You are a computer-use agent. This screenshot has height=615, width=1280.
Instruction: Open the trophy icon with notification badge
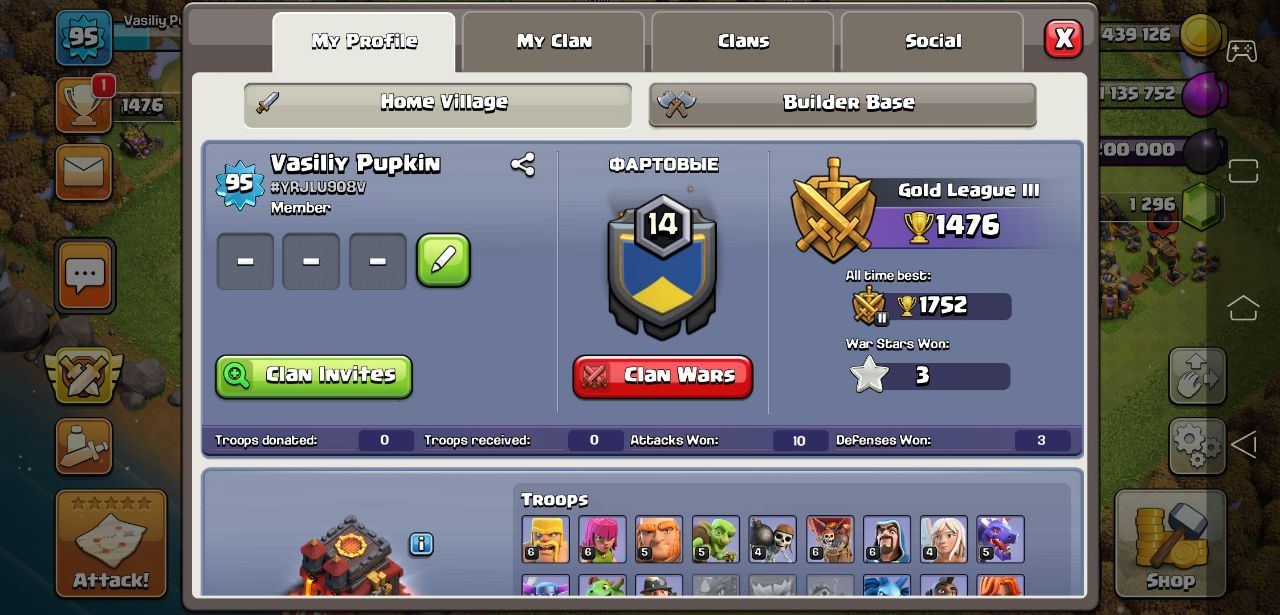[x=84, y=104]
